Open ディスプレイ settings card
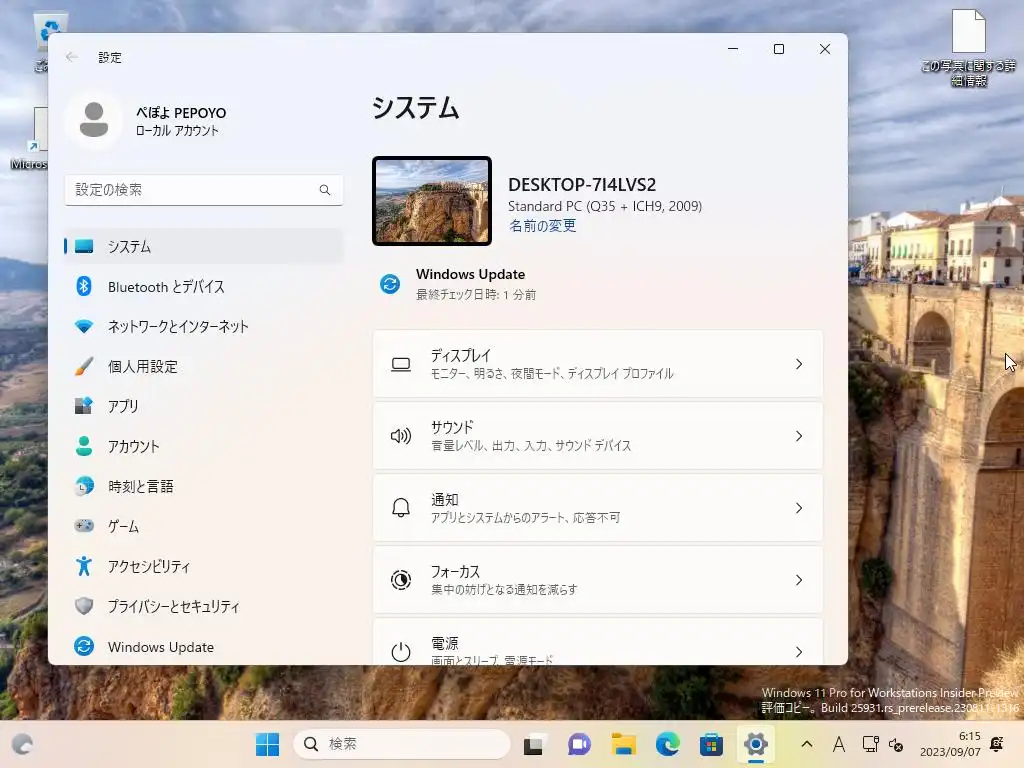 pos(598,364)
